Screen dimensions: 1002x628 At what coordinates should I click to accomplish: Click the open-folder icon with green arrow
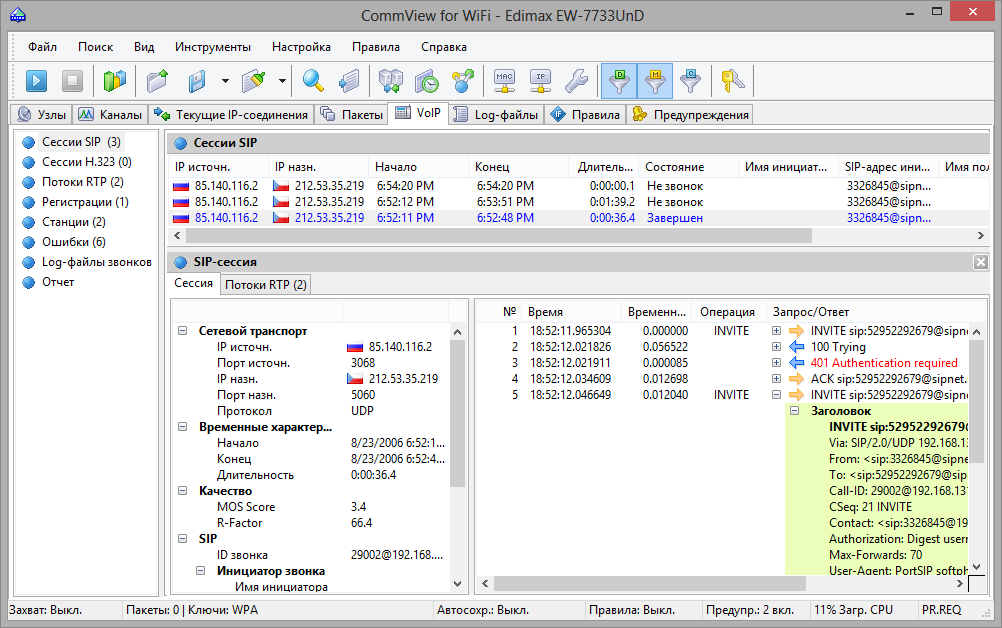point(157,81)
